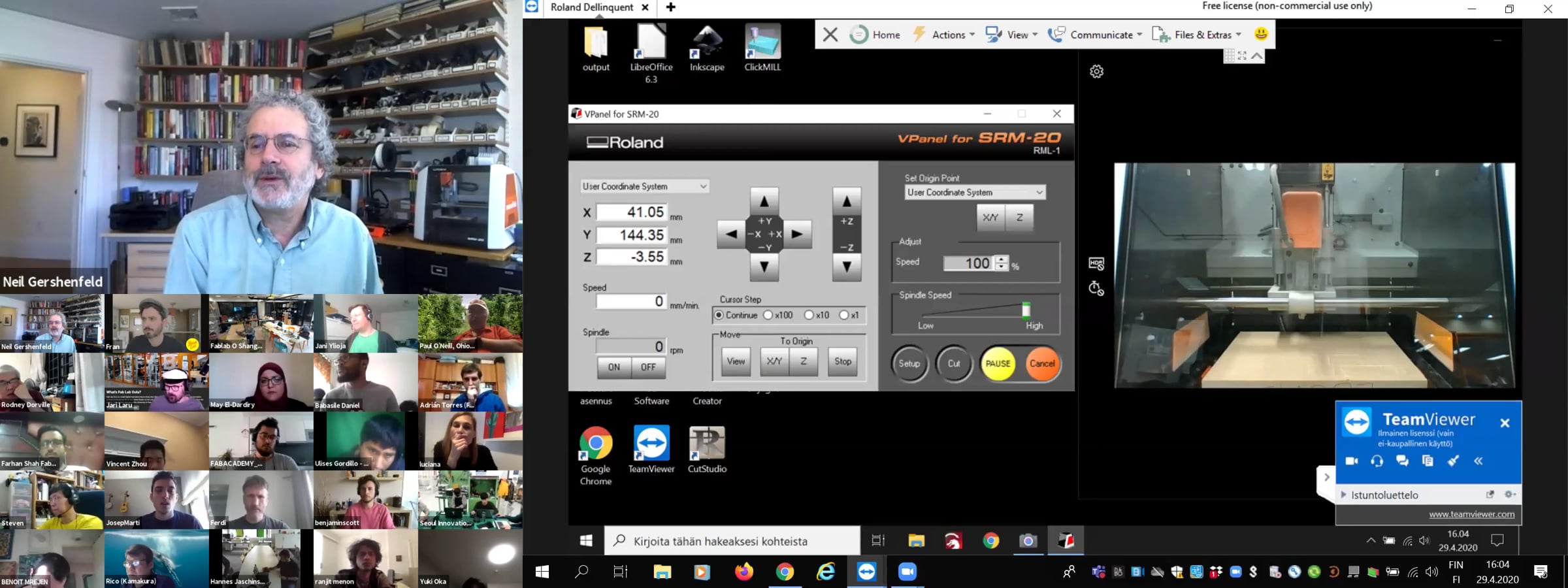1568x588 pixels.
Task: Start video with the TeamViewer panel camera icon
Action: pyautogui.click(x=1352, y=461)
